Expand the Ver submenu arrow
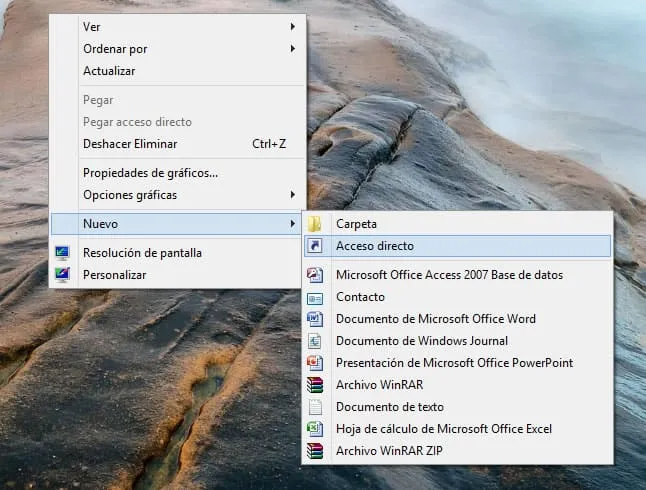The width and height of the screenshot is (646, 490). [293, 27]
